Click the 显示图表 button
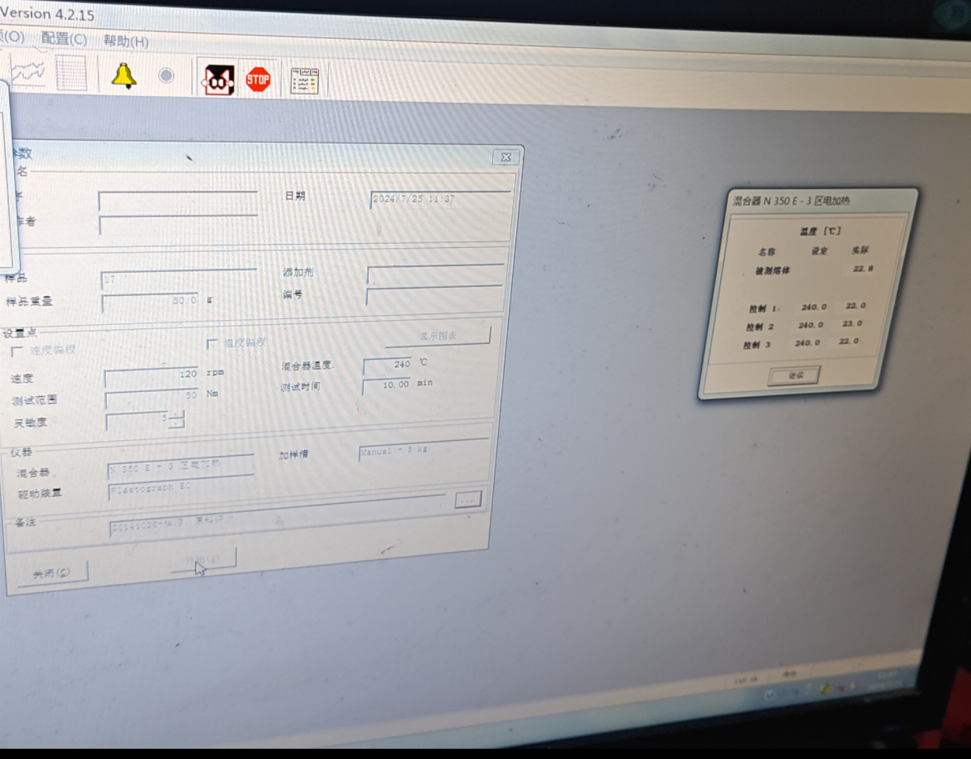Viewport: 971px width, 759px height. (x=437, y=335)
